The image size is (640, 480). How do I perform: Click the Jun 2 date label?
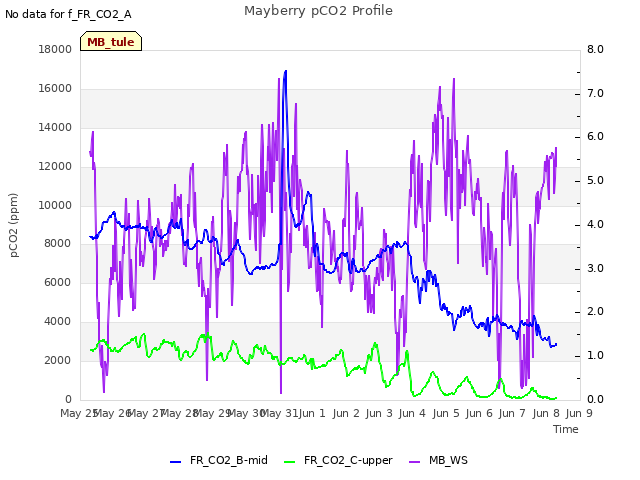pyautogui.click(x=346, y=414)
